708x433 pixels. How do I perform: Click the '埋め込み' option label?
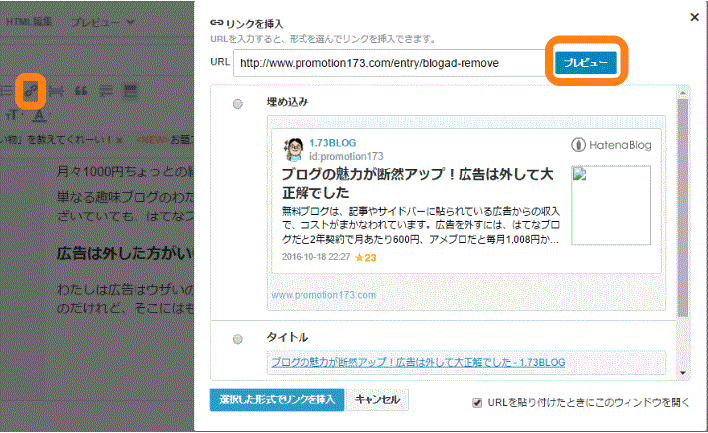tap(287, 102)
